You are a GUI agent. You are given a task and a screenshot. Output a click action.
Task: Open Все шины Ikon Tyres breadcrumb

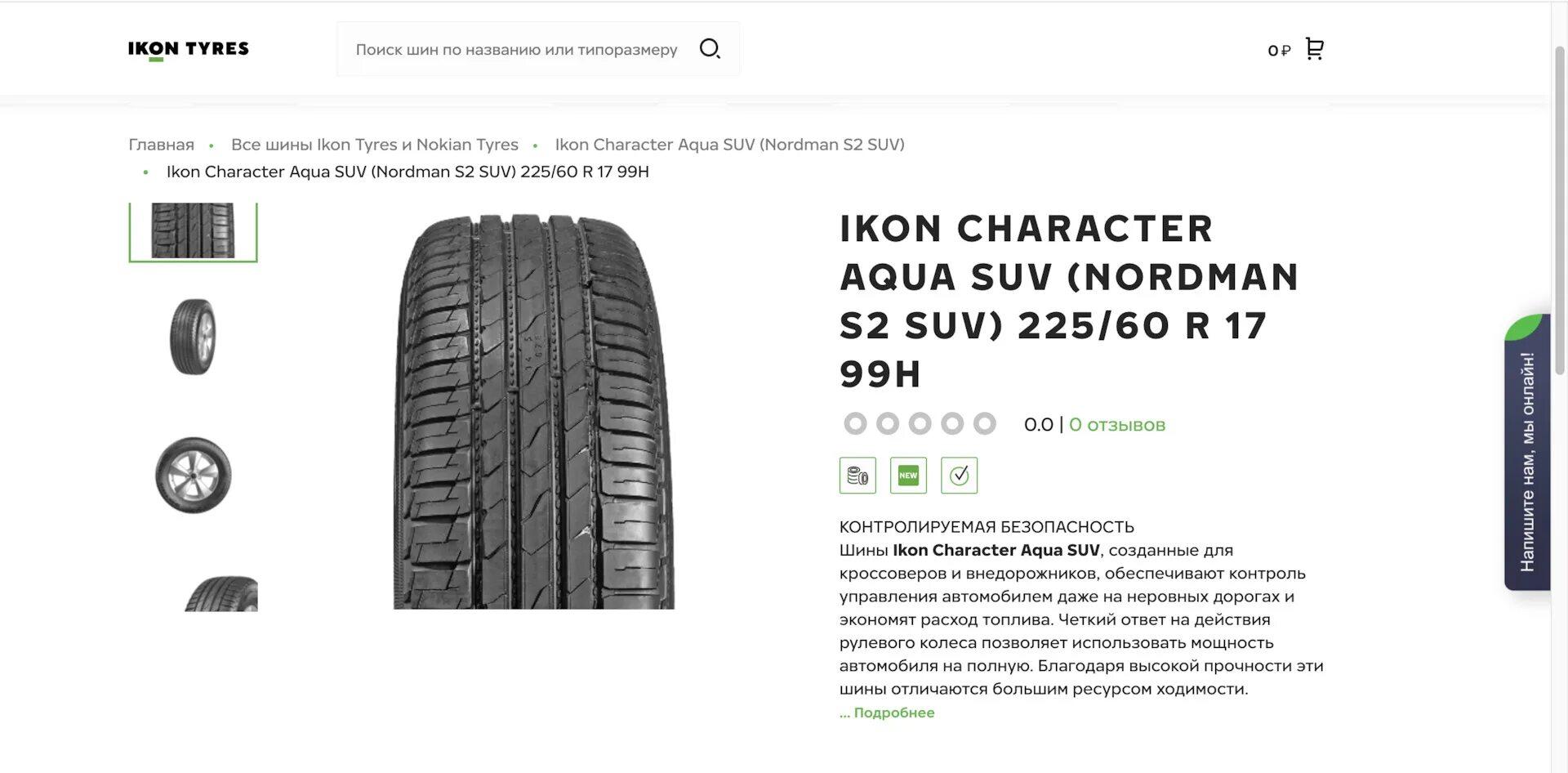pos(374,145)
